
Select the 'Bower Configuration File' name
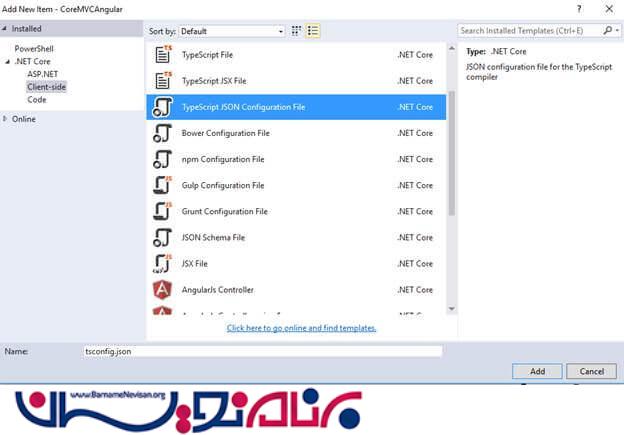(x=226, y=133)
